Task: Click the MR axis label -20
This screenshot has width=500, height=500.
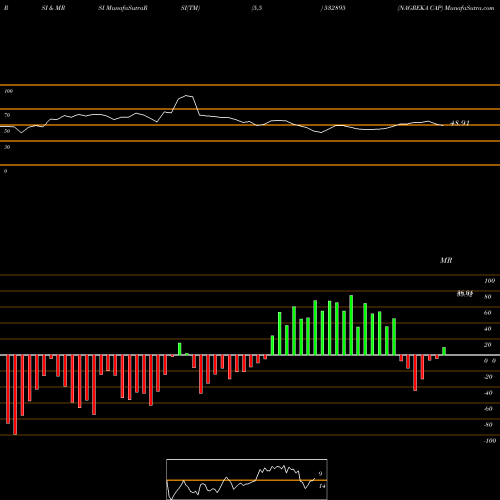Action: (x=488, y=377)
